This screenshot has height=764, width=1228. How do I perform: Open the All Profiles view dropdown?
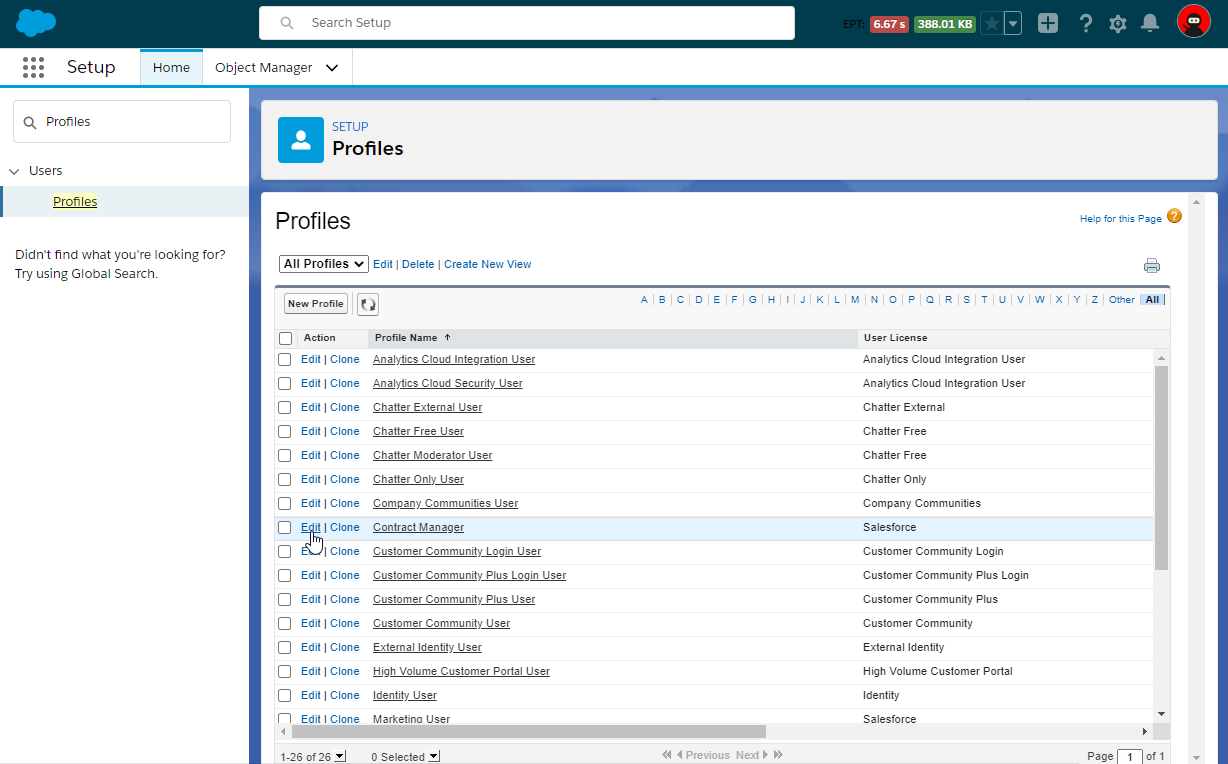tap(324, 264)
